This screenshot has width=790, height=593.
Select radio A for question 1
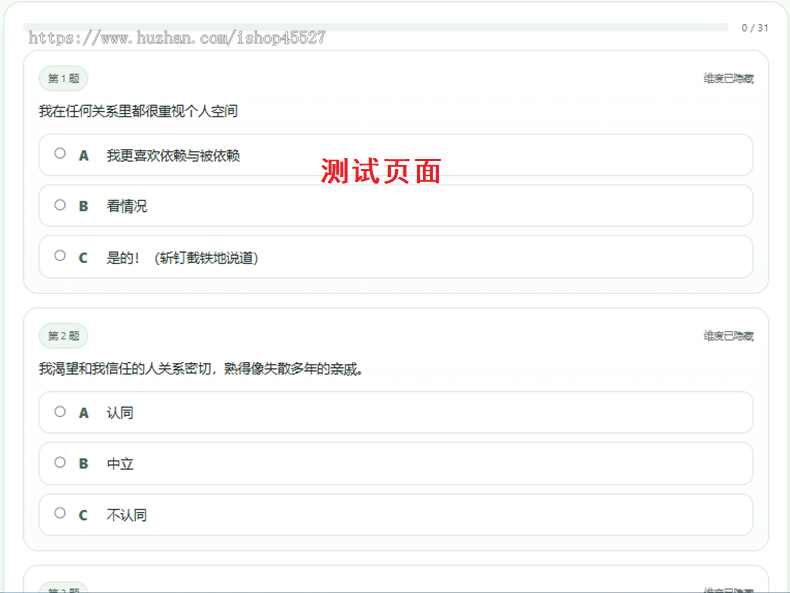point(60,153)
